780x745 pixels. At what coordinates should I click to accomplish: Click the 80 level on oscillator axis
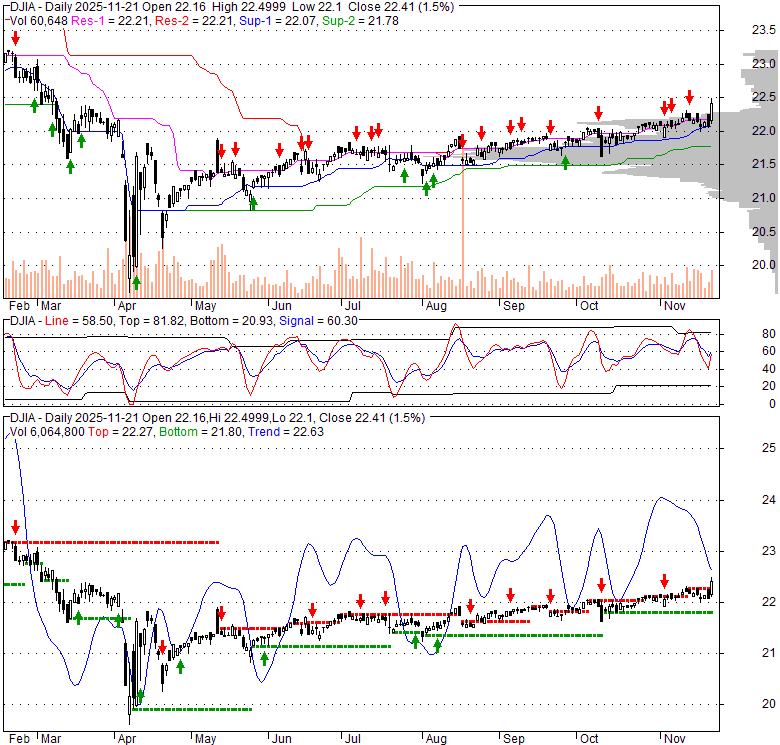769,334
